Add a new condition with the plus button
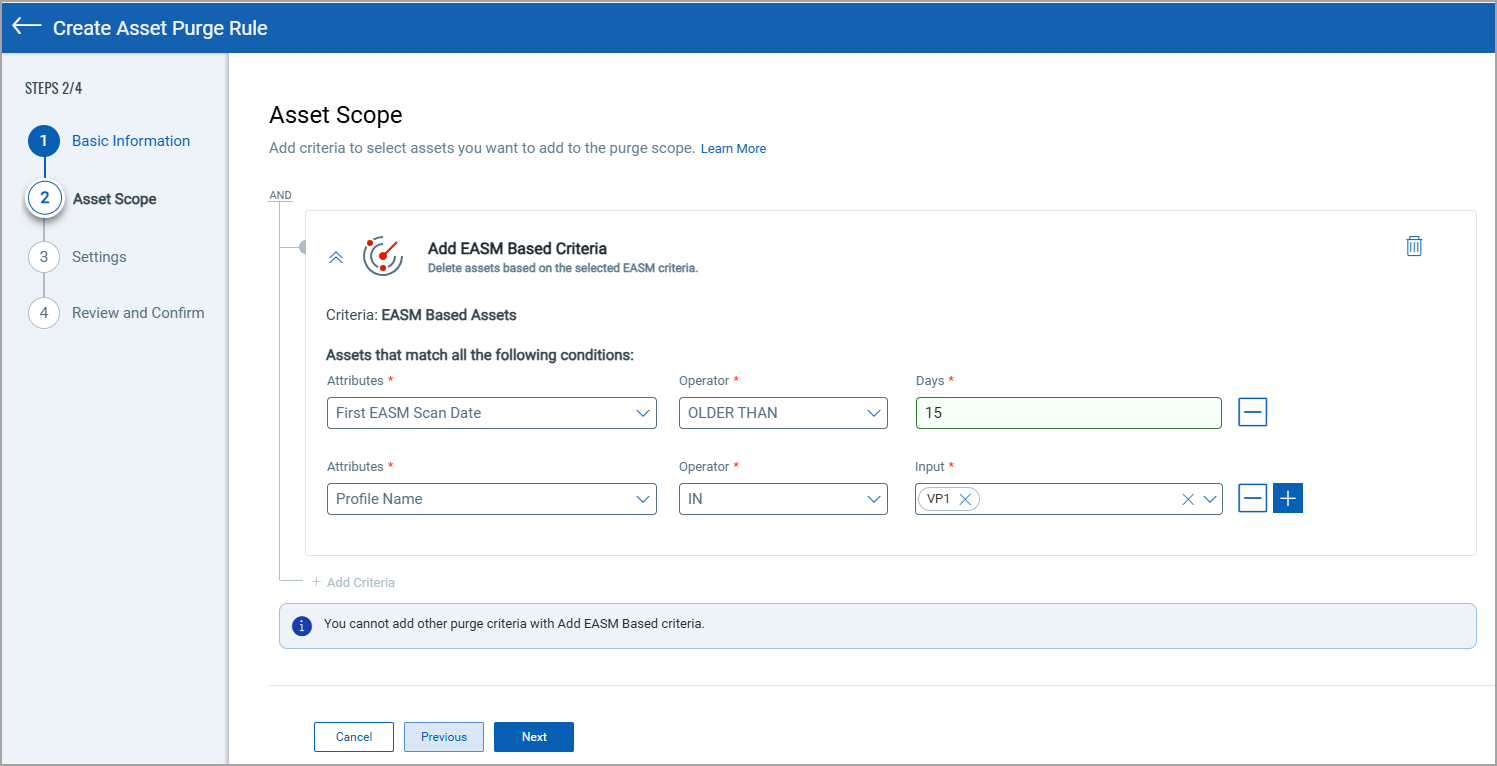The image size is (1497, 766). [x=1287, y=497]
